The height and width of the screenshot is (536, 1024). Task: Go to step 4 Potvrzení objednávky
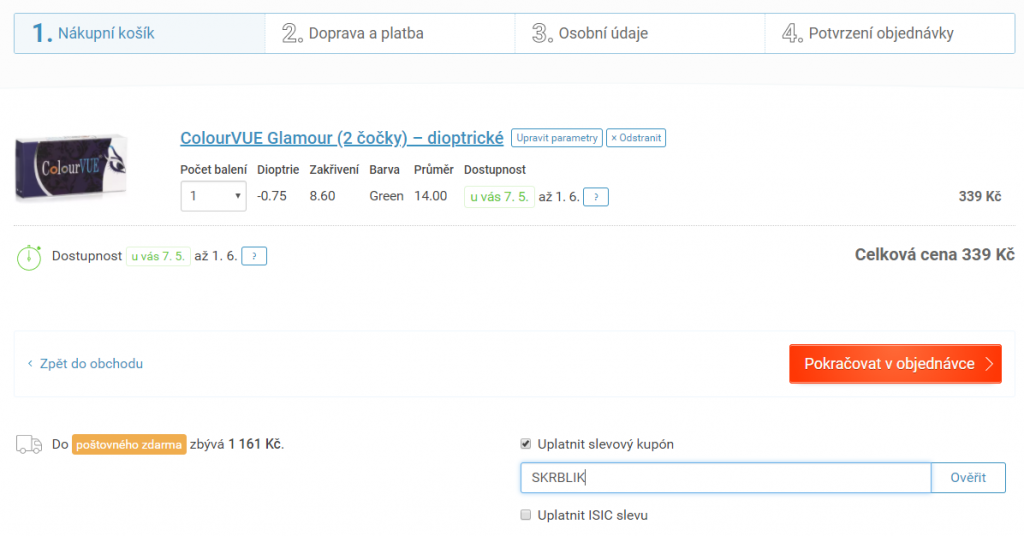point(889,33)
